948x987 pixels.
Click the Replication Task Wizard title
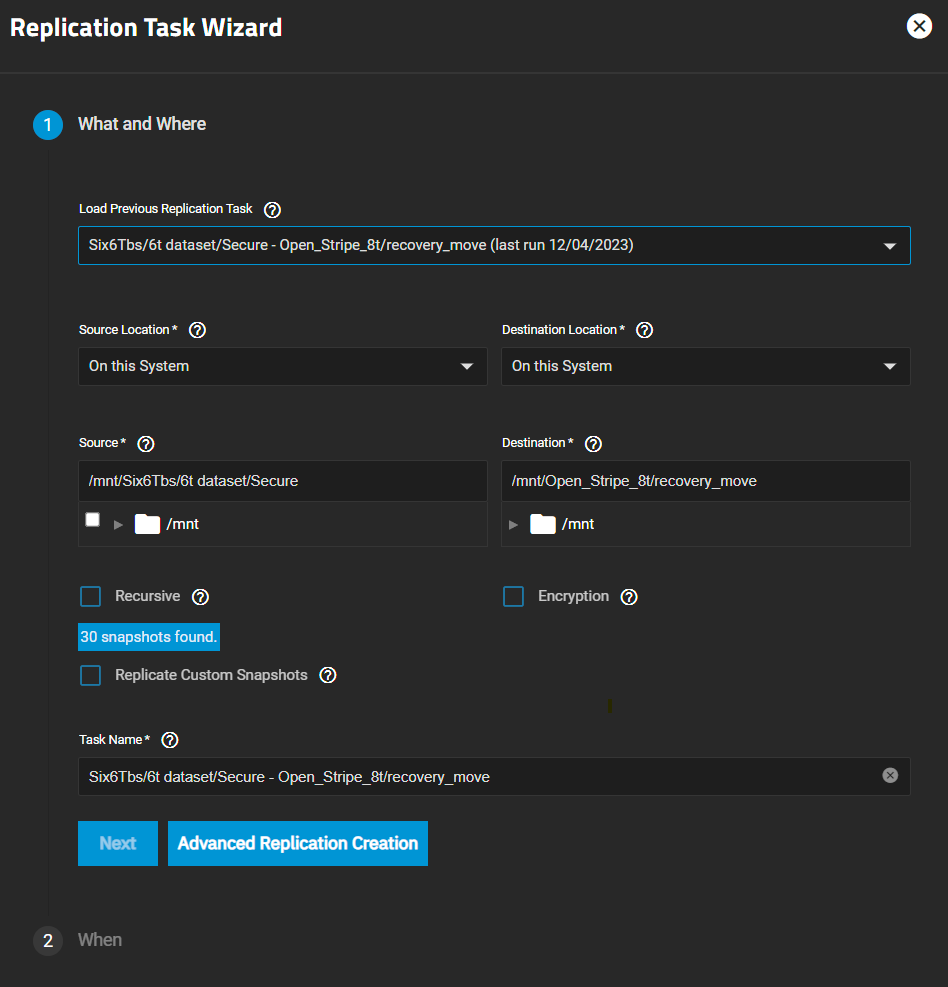pos(146,28)
